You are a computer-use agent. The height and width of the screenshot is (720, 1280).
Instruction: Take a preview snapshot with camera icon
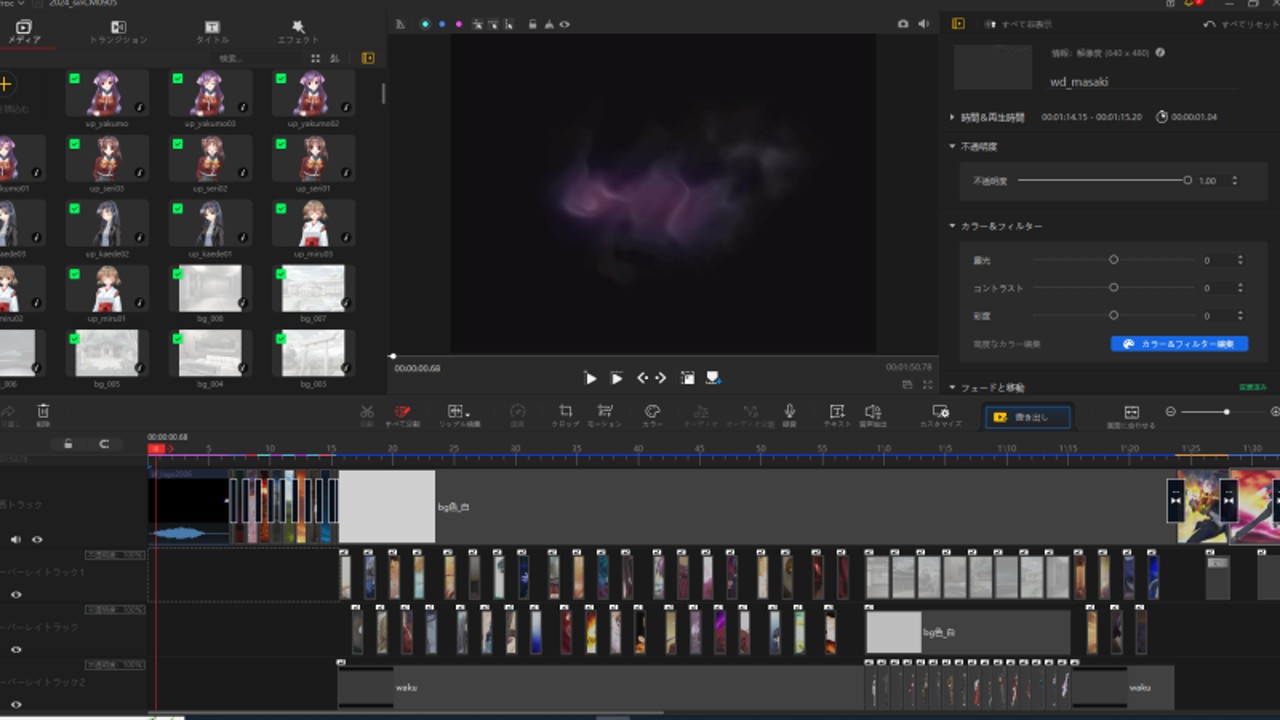click(903, 24)
